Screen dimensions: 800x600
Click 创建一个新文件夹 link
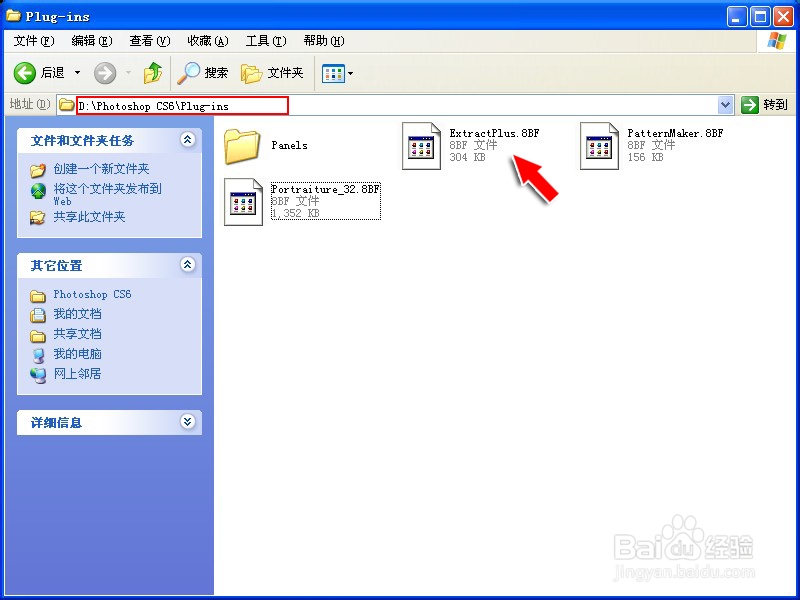click(x=102, y=169)
